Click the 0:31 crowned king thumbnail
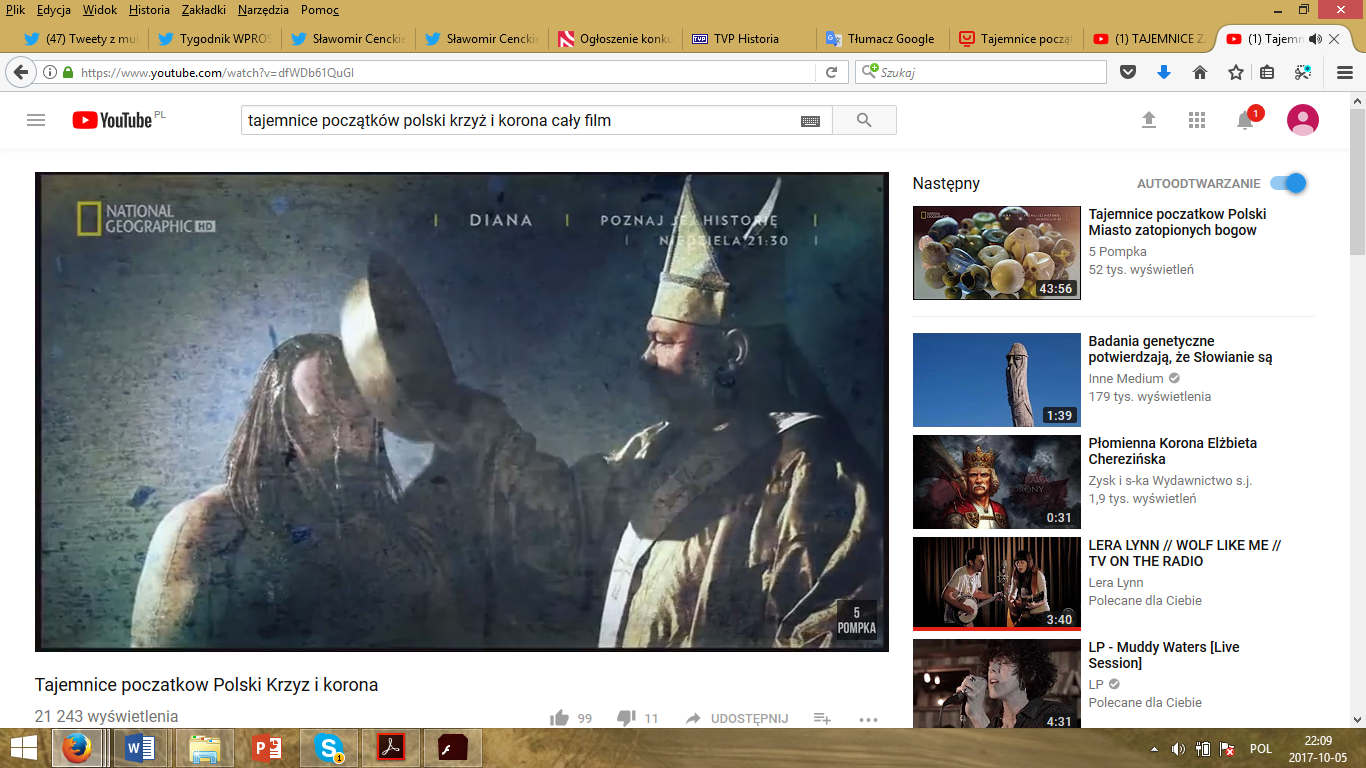 [997, 482]
